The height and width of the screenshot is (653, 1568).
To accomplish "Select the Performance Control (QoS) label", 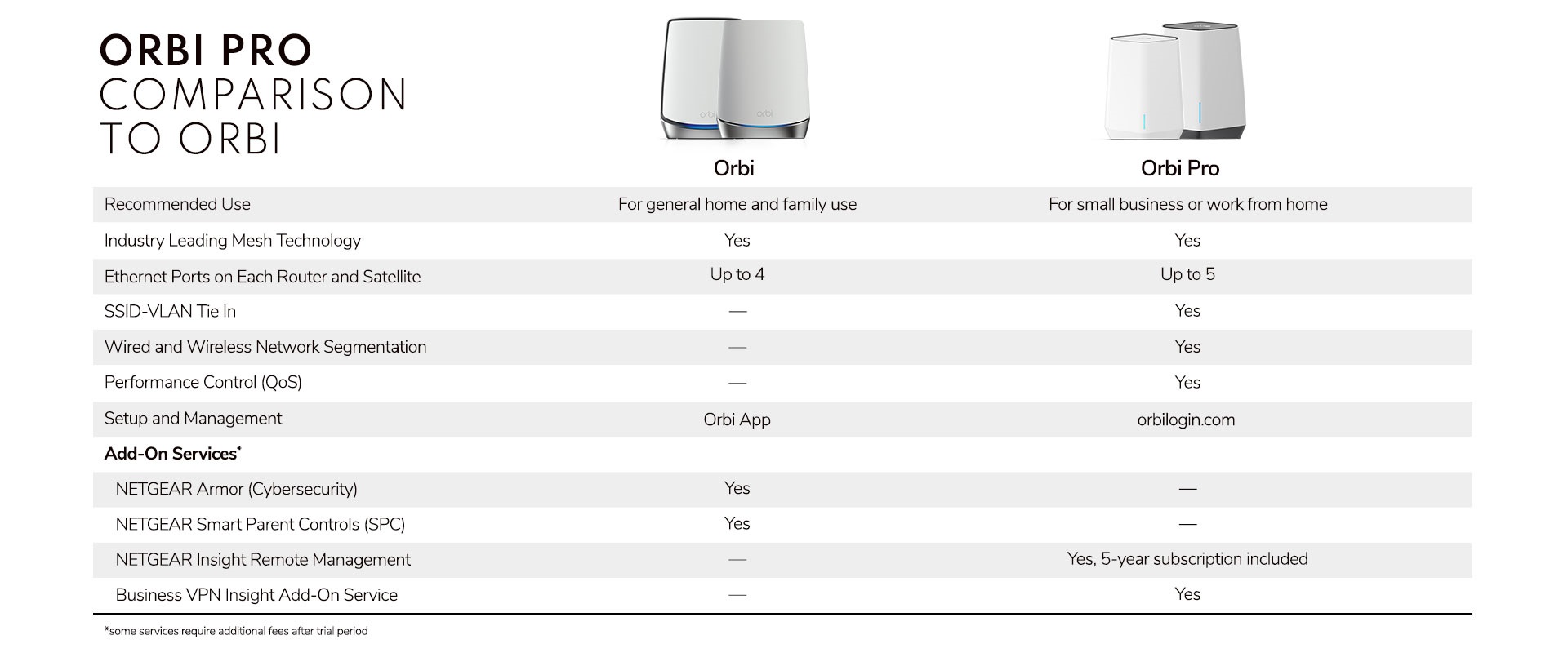I will tap(203, 382).
